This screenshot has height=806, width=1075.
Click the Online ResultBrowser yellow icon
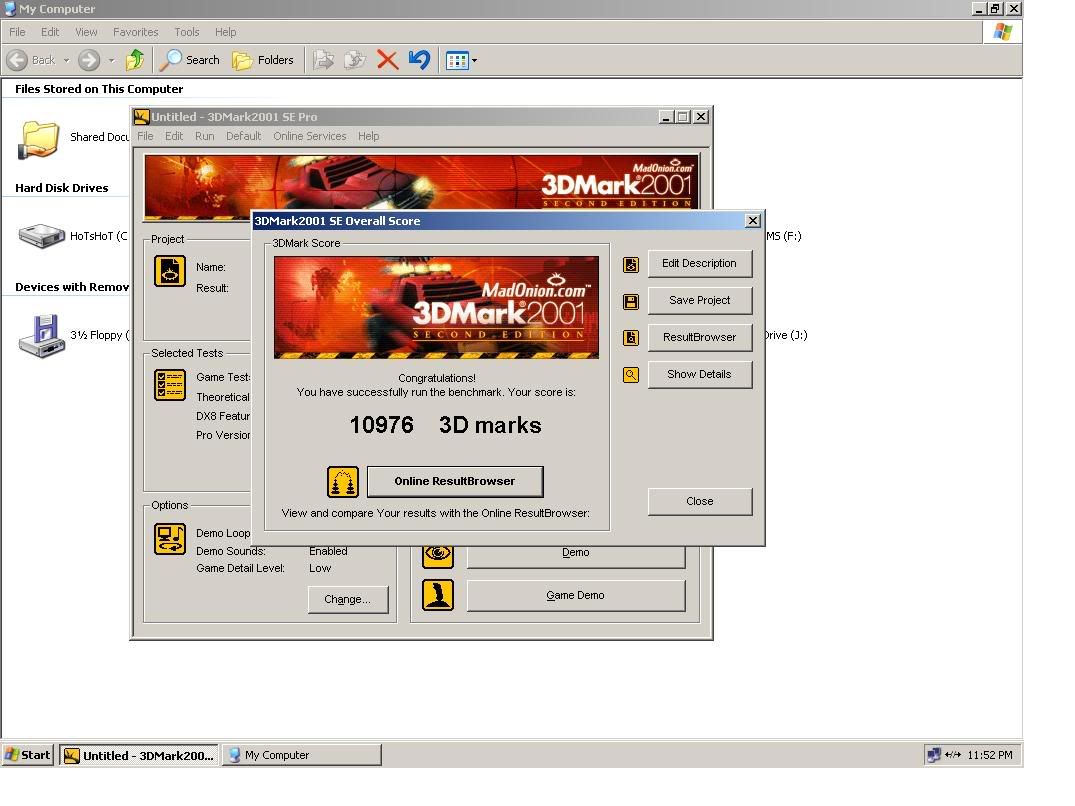[x=343, y=482]
